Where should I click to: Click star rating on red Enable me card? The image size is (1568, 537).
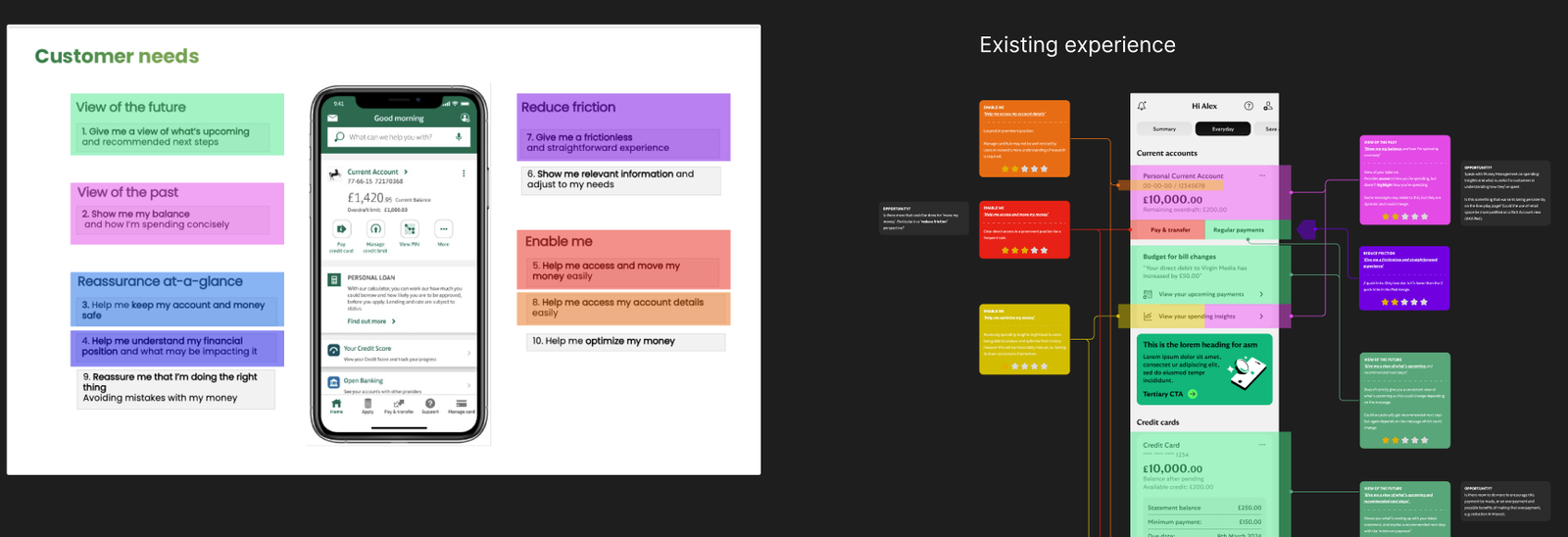1024,250
